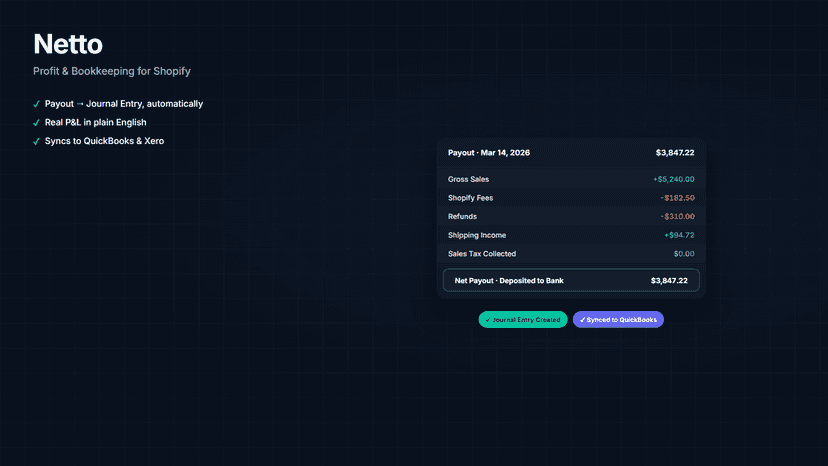Click 'Net Payout · Deposited to Bank' label

pos(509,281)
